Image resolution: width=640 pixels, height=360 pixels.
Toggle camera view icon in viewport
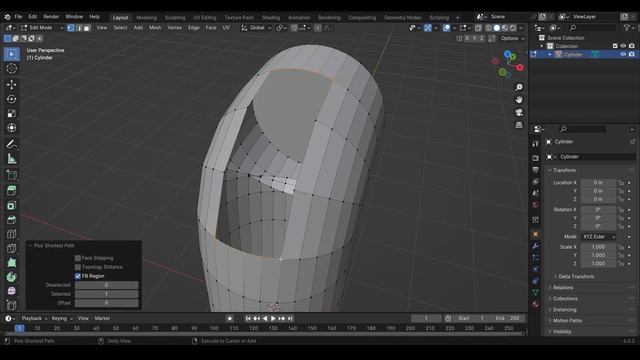(x=519, y=112)
